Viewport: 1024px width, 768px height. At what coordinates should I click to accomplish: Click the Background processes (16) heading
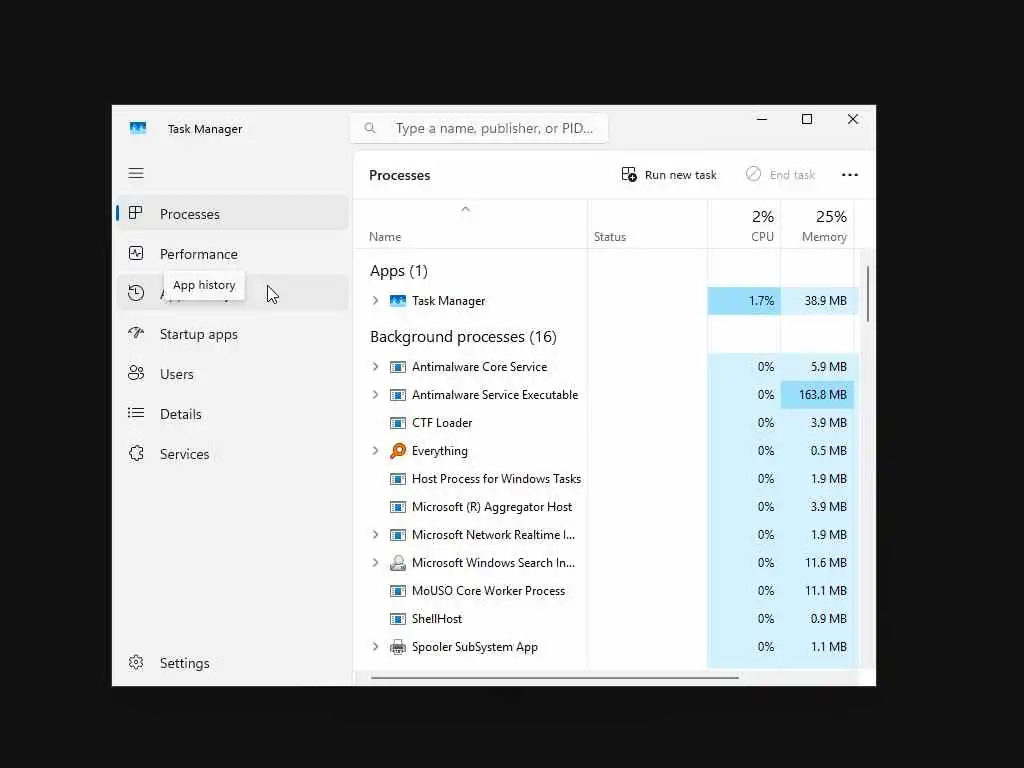(x=463, y=336)
